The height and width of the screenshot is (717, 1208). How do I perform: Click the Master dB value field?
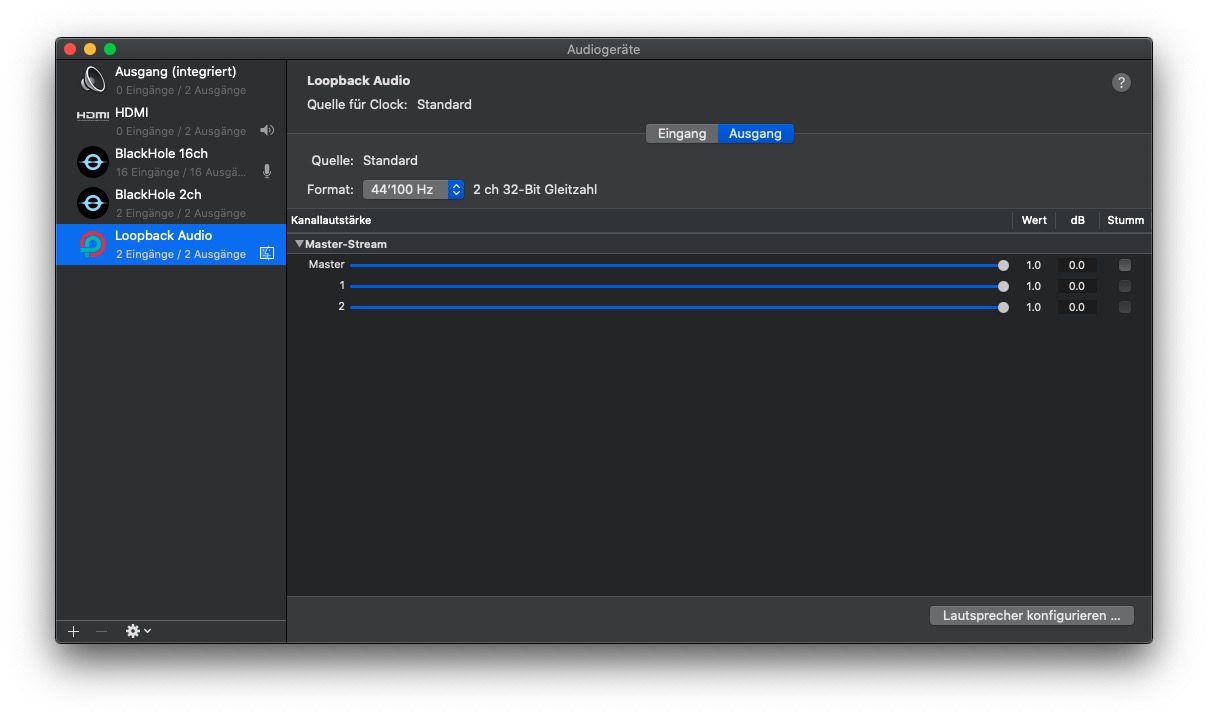click(x=1076, y=265)
